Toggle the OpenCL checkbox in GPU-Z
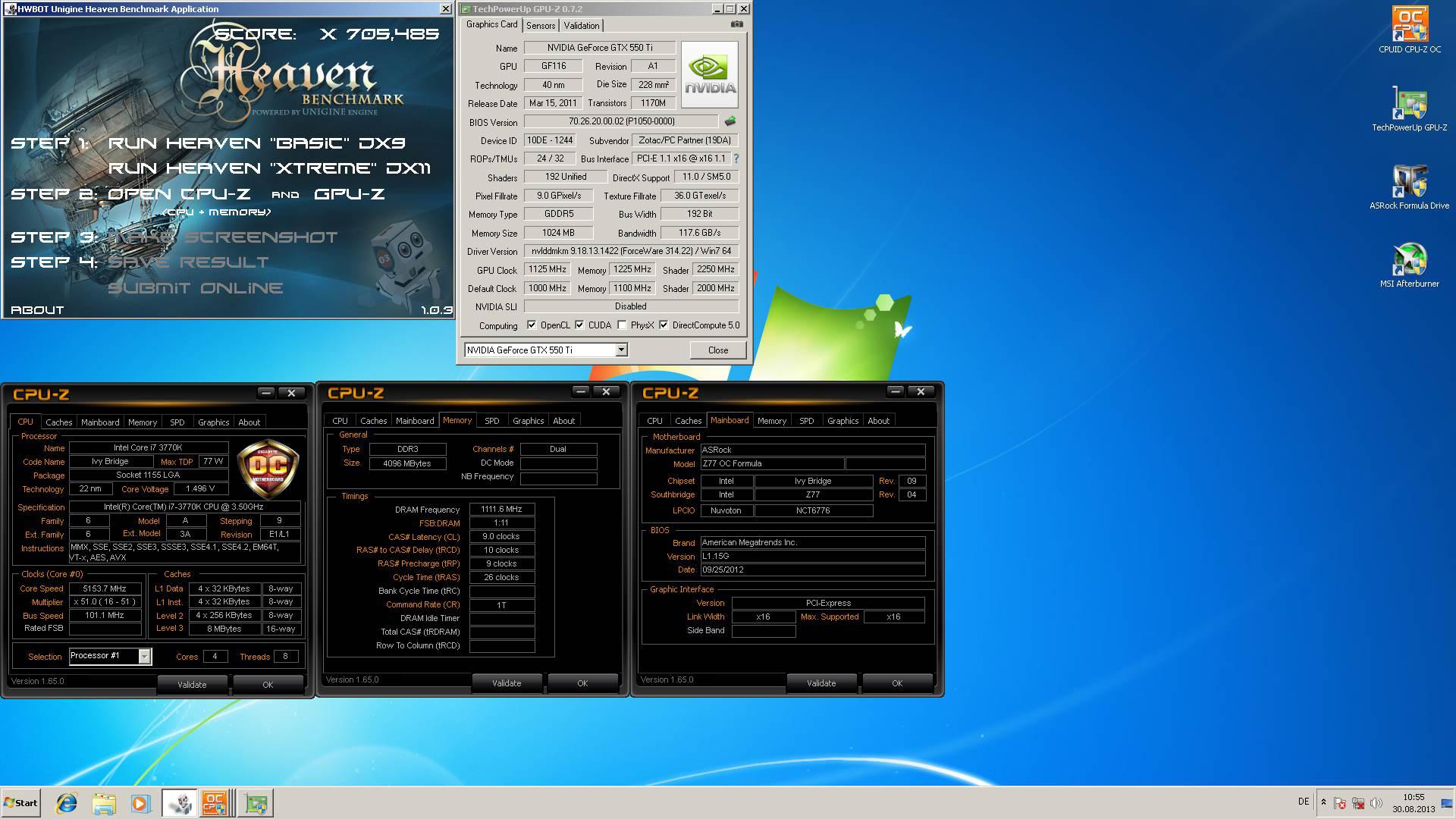Viewport: 1456px width, 819px height. (532, 325)
